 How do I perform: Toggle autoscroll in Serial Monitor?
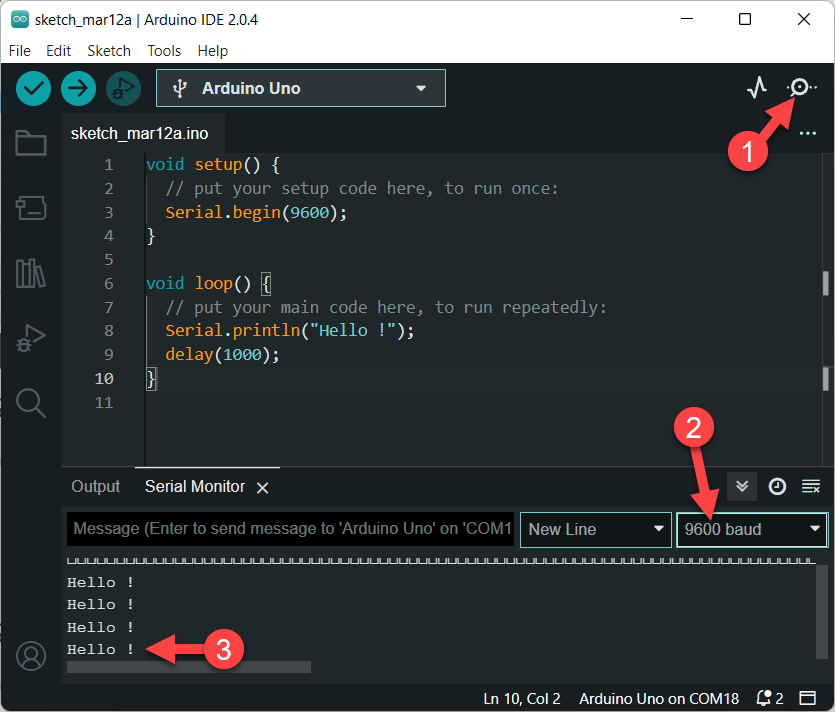click(742, 486)
